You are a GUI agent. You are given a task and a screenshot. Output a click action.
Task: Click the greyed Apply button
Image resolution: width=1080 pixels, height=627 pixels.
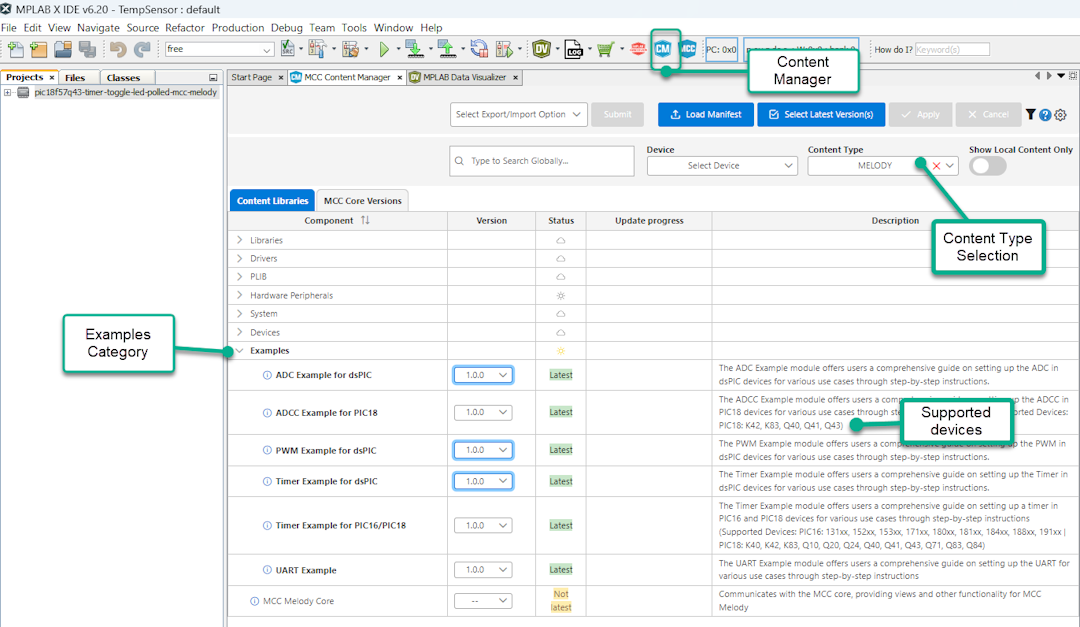[x=920, y=114]
